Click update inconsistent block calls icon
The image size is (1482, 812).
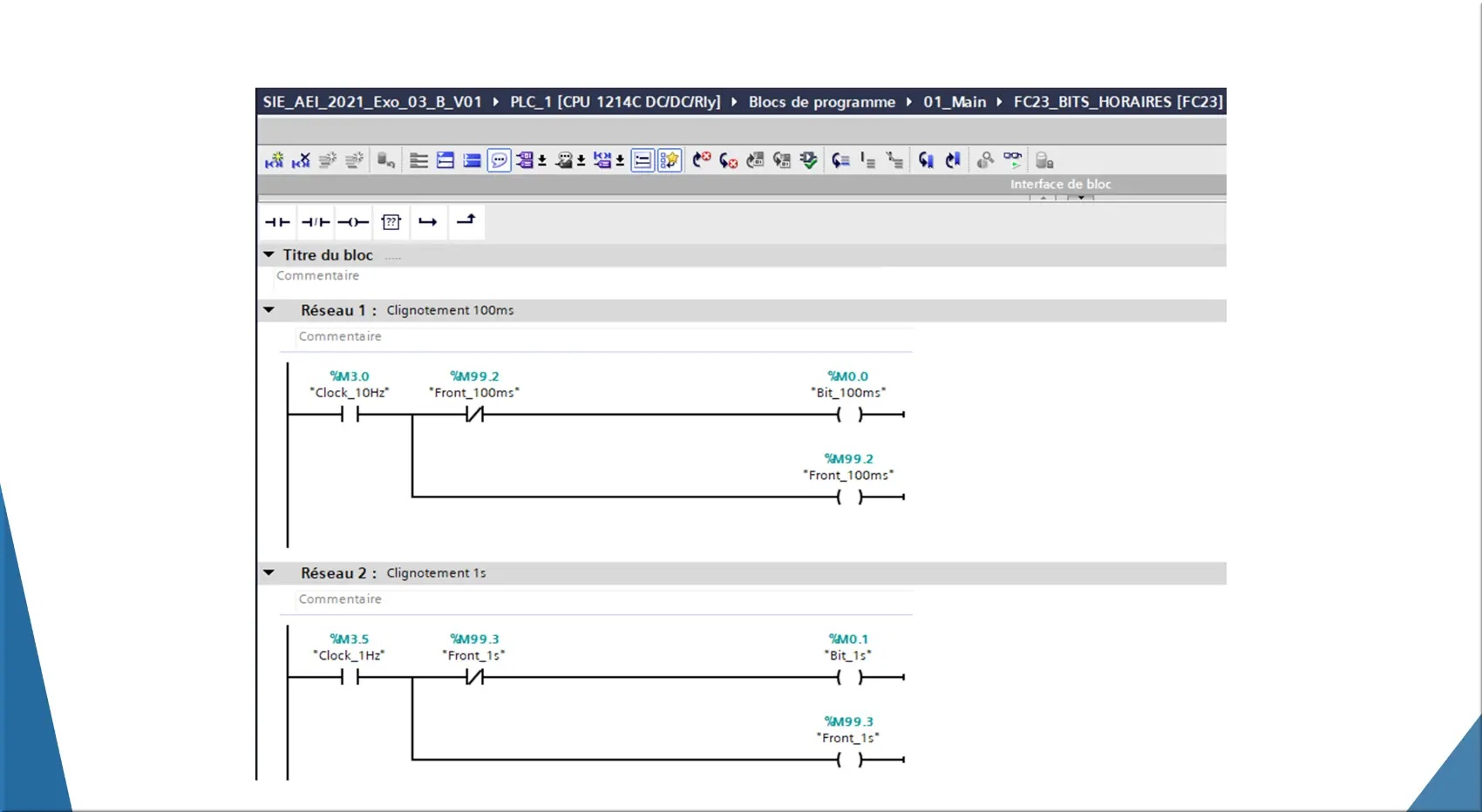[755, 160]
